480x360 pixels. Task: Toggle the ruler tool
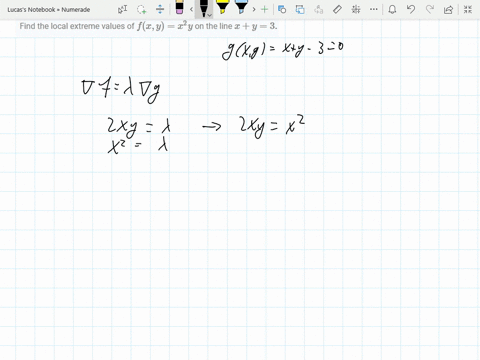click(337, 9)
